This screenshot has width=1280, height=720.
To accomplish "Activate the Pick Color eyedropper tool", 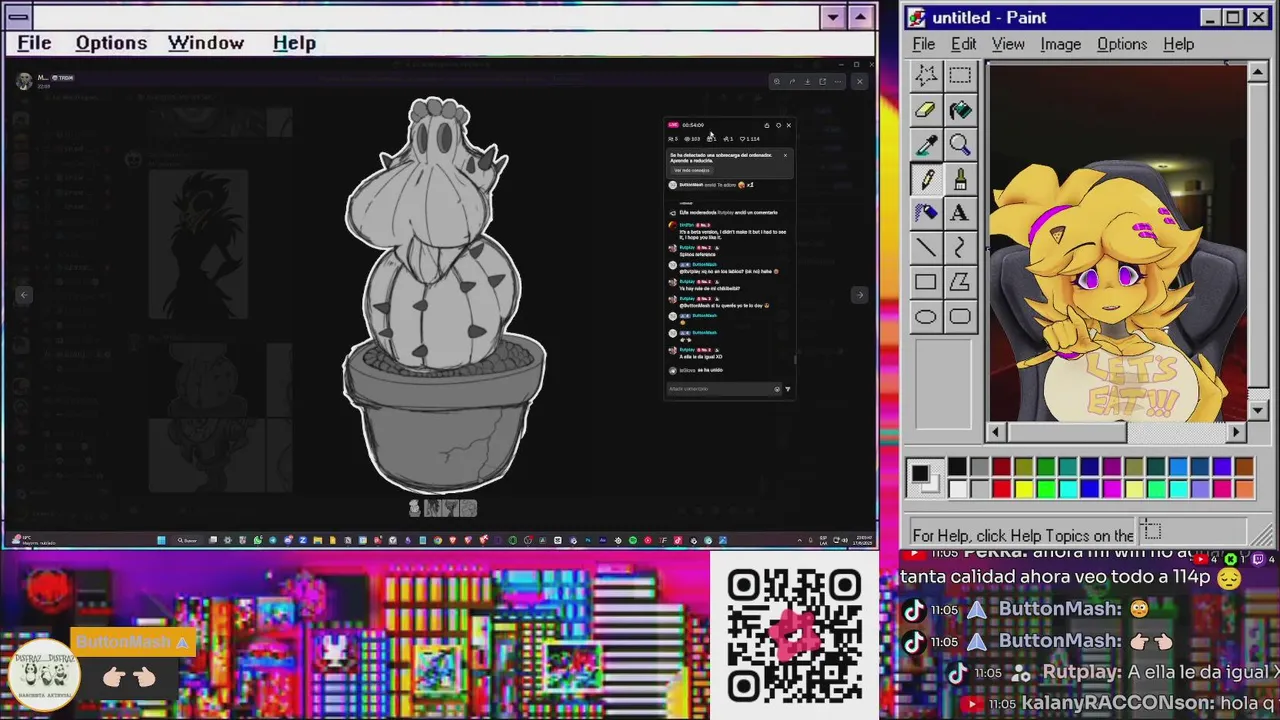I will [926, 145].
